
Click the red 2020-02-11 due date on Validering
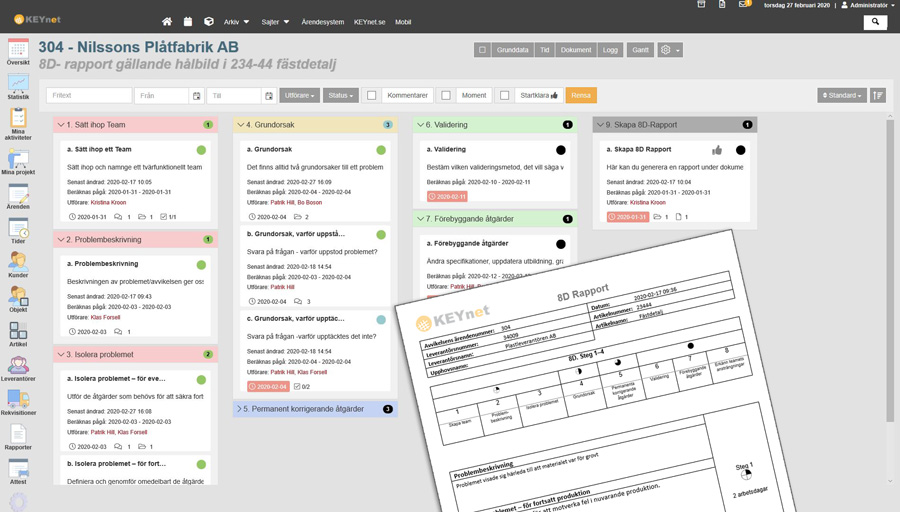(447, 196)
